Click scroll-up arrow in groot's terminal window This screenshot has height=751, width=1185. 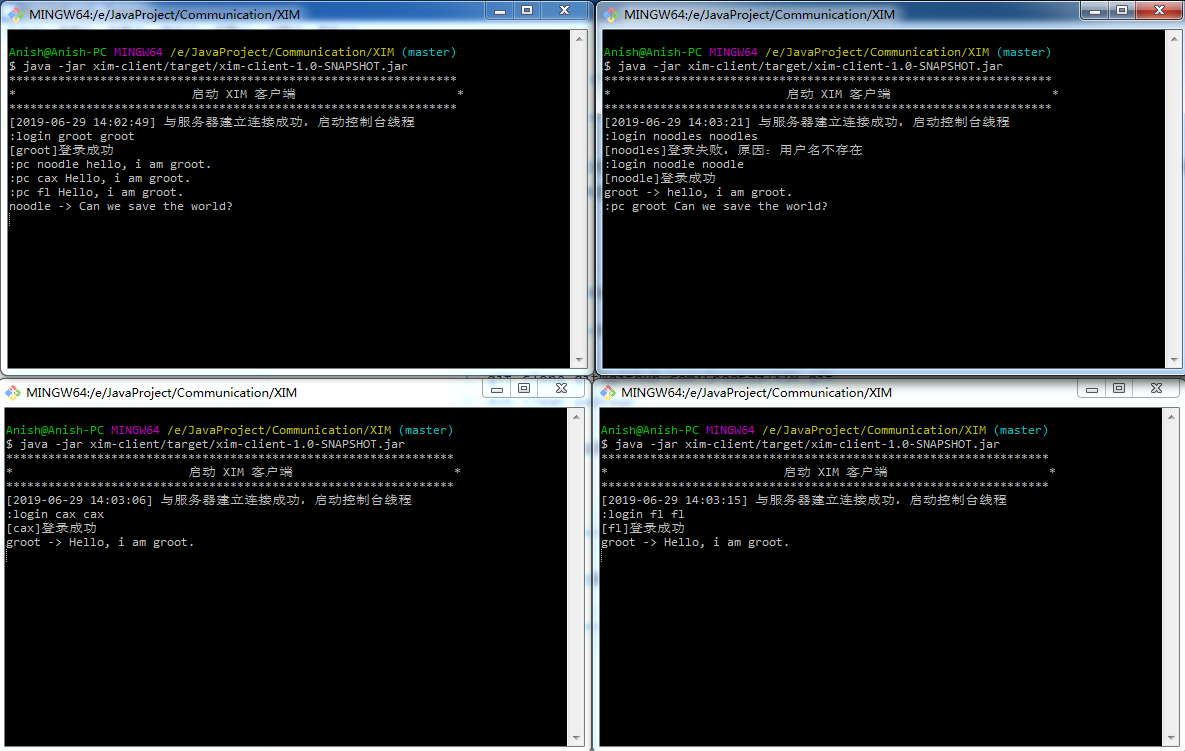point(579,39)
